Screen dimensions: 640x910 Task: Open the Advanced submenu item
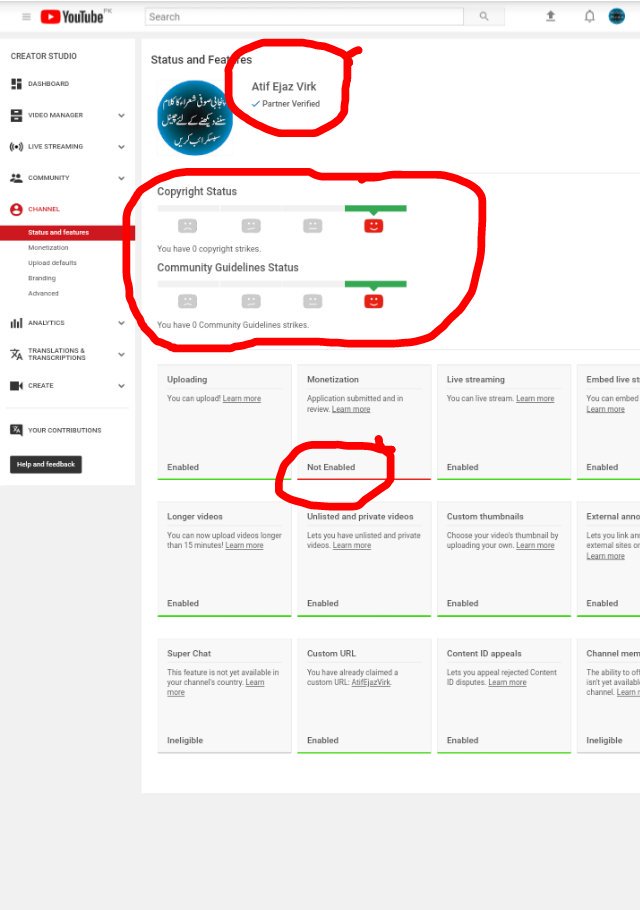click(44, 293)
